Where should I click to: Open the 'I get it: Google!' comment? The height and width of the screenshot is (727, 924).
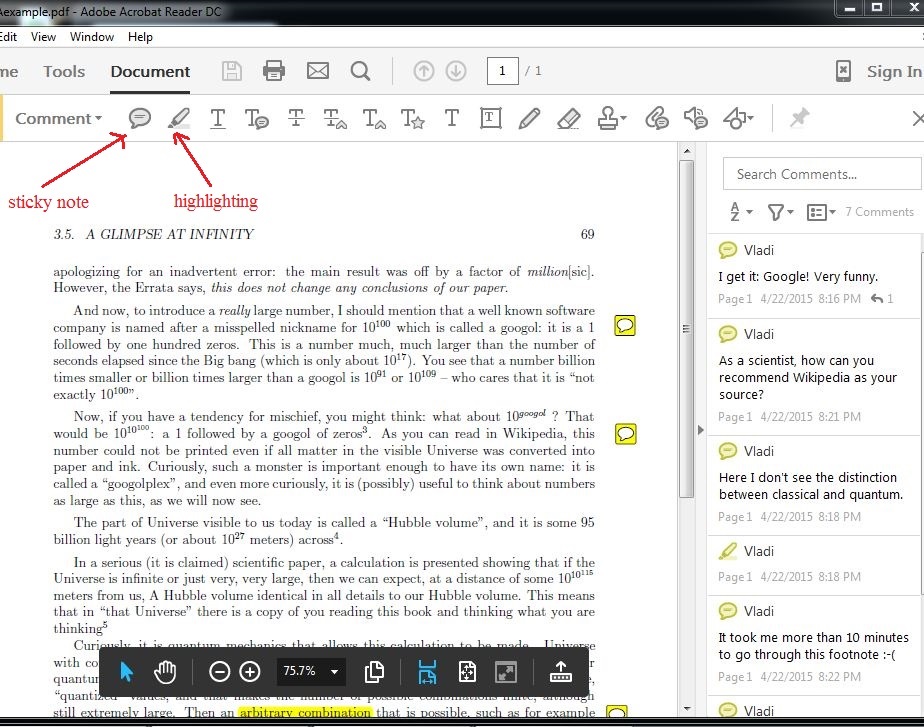click(x=798, y=276)
